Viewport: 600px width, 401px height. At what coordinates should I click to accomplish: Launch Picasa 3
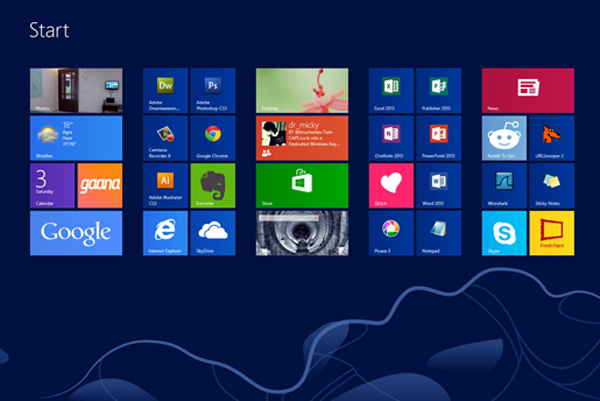[x=391, y=233]
